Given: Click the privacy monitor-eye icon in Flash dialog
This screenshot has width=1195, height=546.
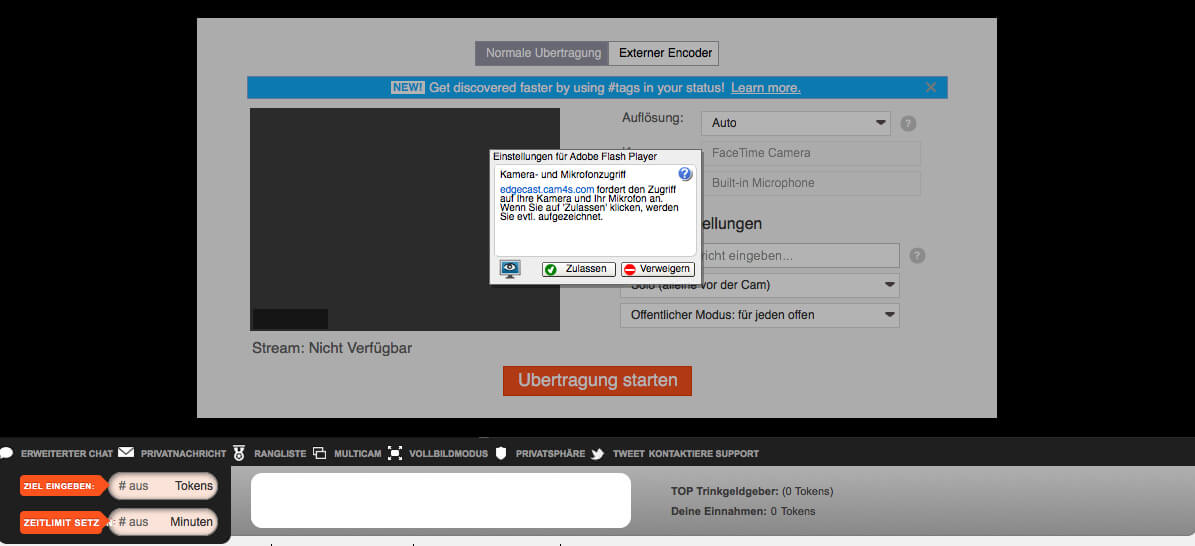Looking at the screenshot, I should [510, 268].
